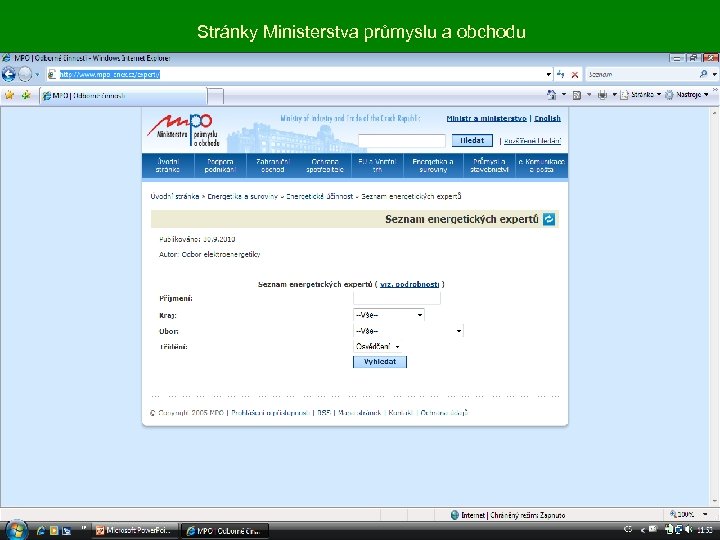Click the vertical scrollbar up arrow
The image size is (720, 540).
click(715, 112)
